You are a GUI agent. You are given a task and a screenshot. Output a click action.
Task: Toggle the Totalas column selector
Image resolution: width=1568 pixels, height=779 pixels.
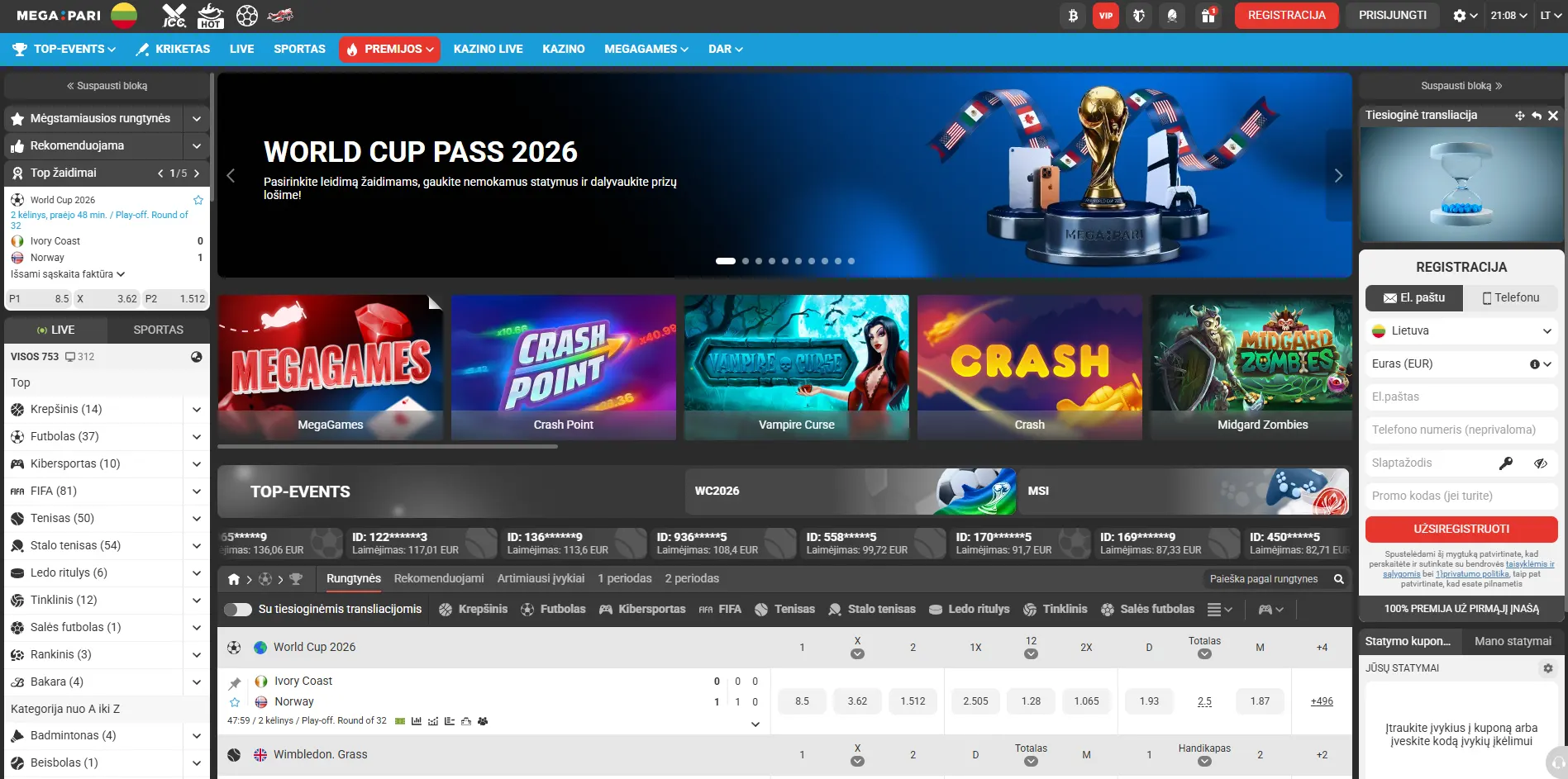click(x=1204, y=653)
